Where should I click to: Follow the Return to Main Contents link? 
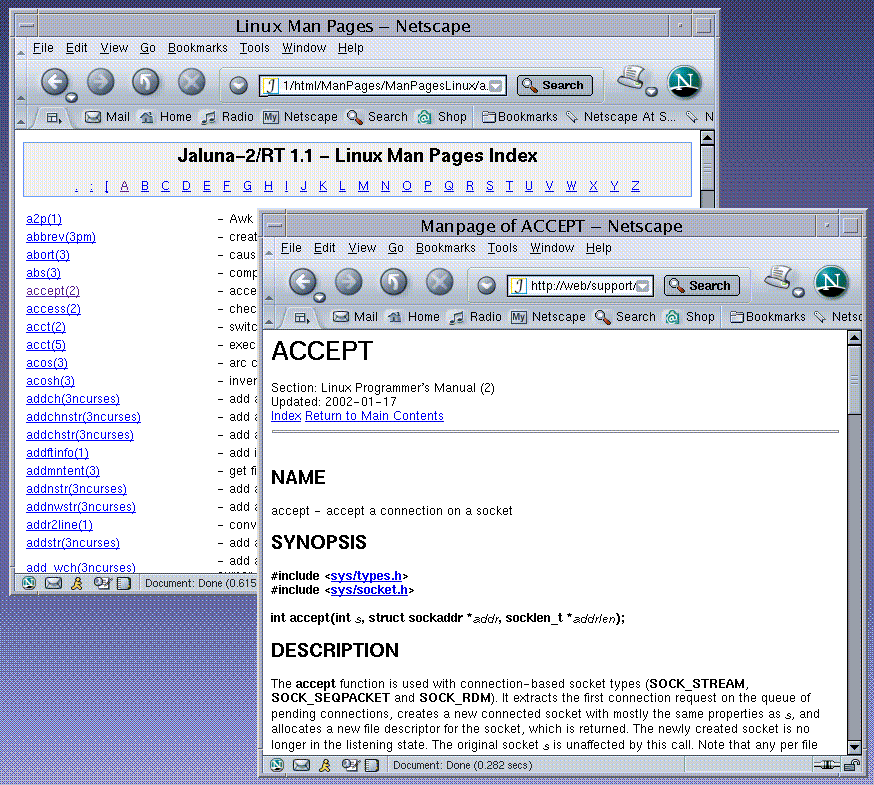click(374, 416)
